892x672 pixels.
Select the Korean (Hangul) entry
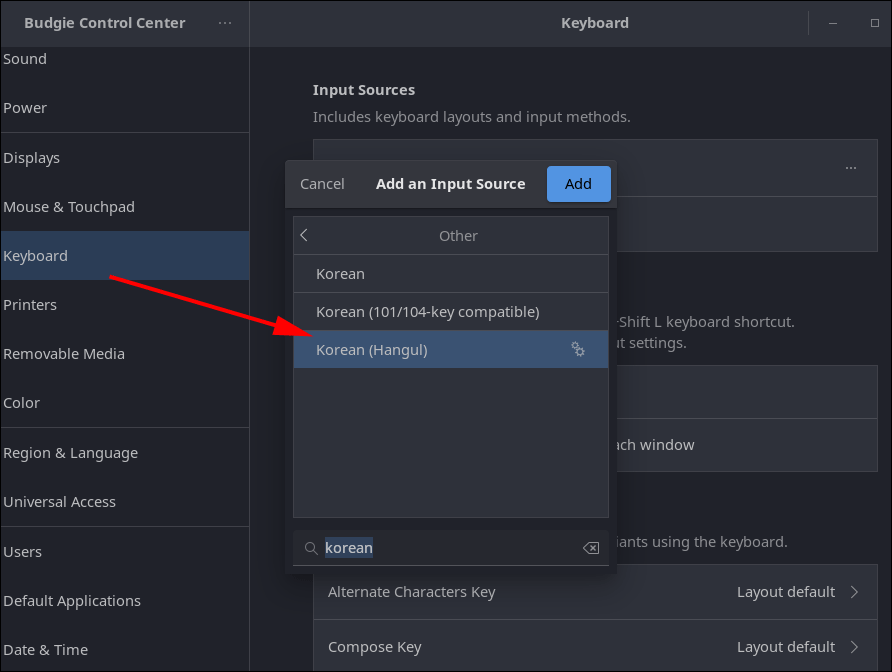tap(451, 349)
